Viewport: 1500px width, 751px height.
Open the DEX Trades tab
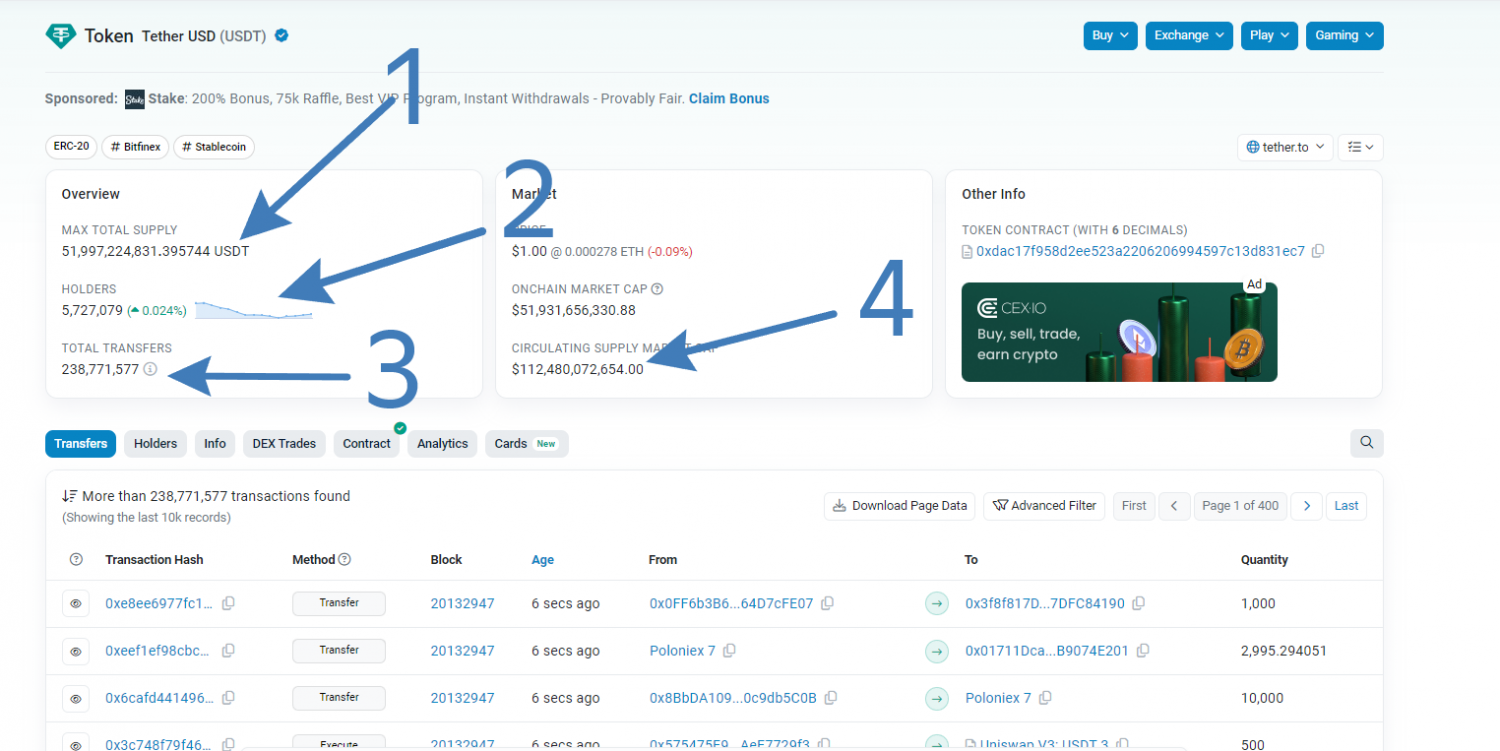coord(284,444)
